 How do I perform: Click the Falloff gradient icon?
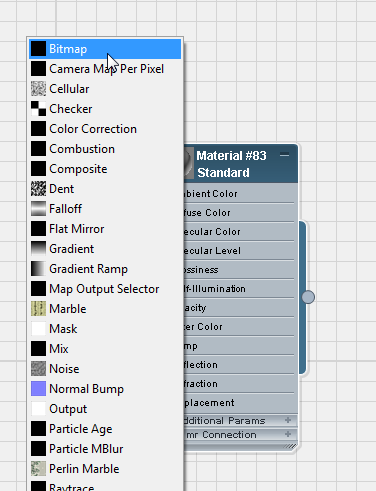38,209
